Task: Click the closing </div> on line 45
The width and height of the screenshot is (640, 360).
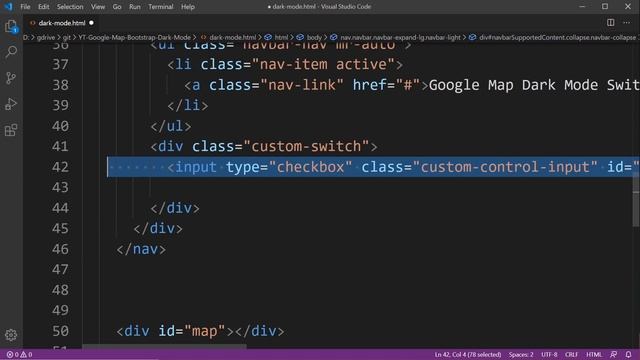Action: click(x=158, y=229)
